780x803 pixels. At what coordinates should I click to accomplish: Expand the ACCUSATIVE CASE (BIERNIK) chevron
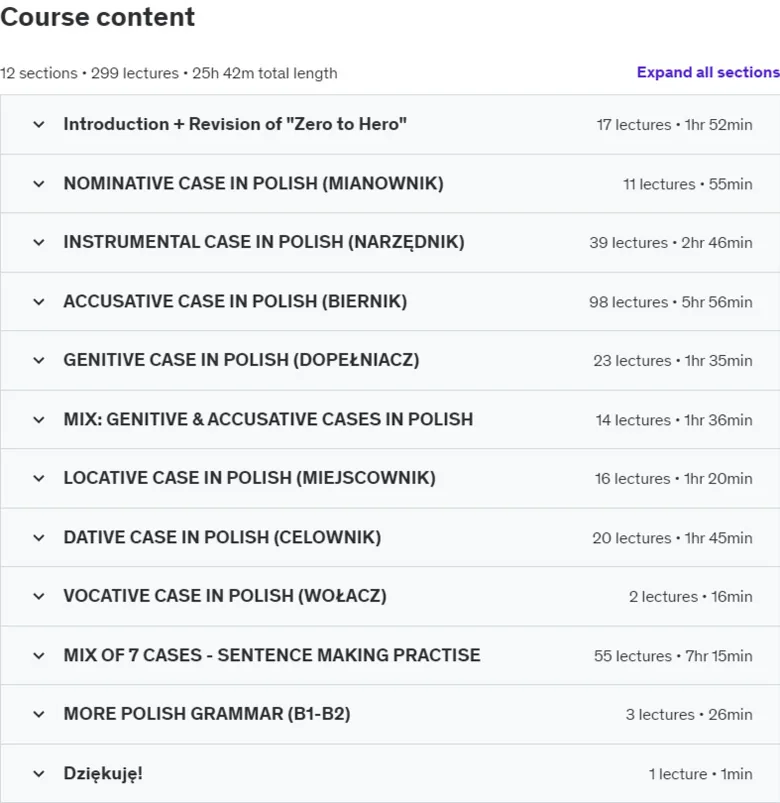[x=39, y=302]
